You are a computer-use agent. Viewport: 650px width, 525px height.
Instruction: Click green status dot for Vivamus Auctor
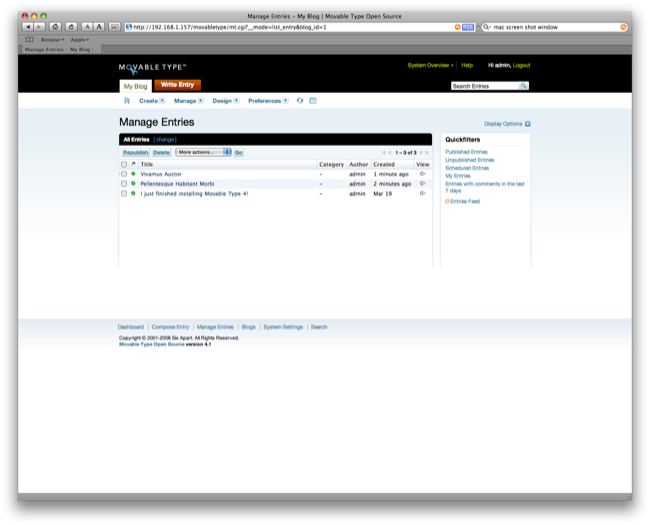133,174
